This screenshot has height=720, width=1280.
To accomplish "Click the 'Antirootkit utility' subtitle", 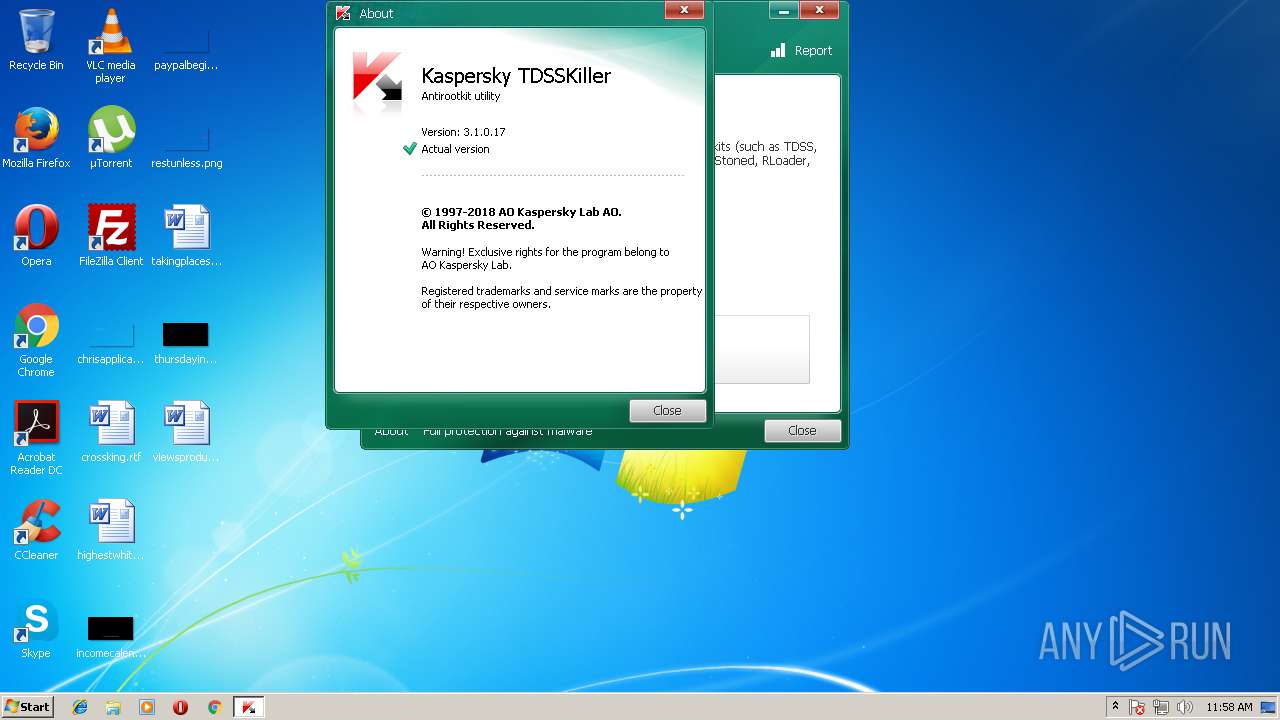I will tap(460, 97).
